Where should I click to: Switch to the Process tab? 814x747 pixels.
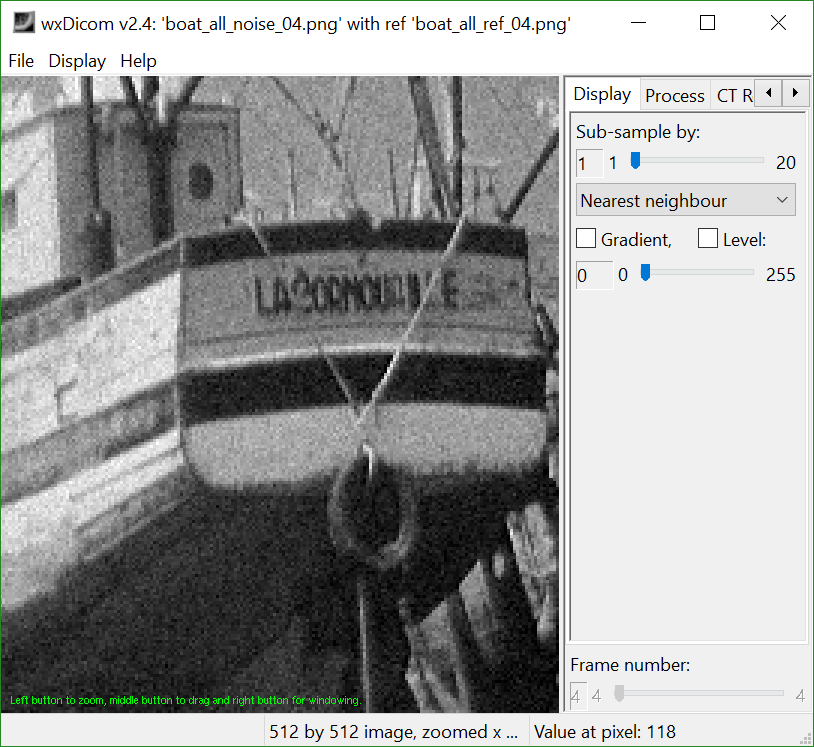coord(674,96)
